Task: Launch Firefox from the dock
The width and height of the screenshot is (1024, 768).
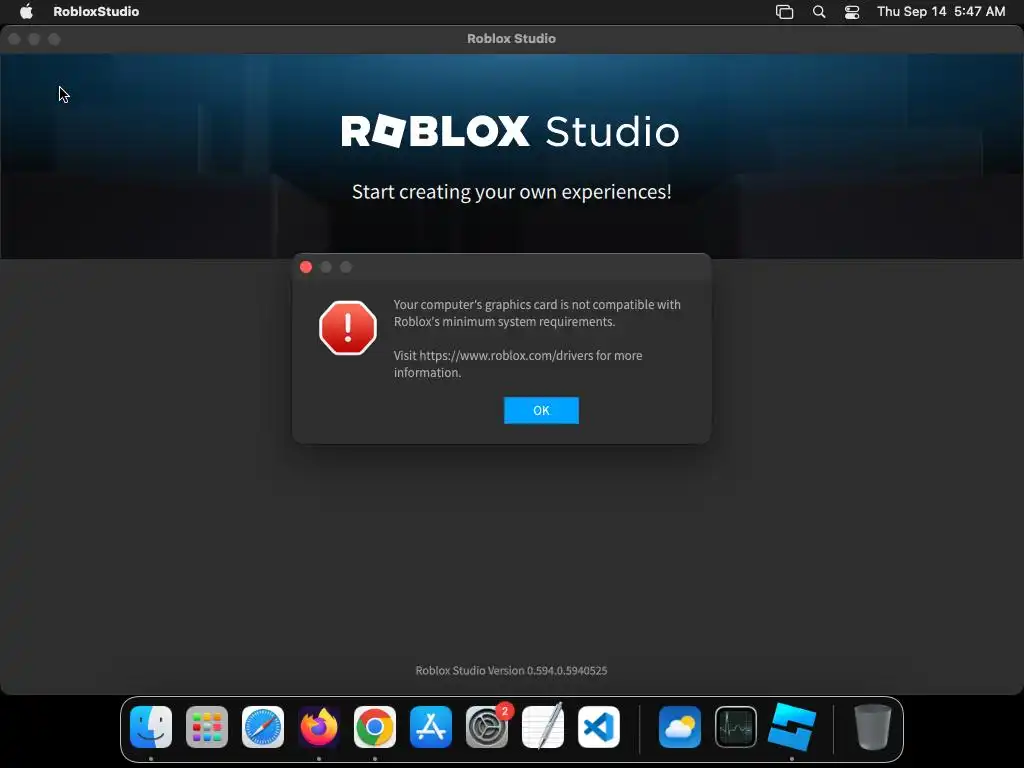Action: (x=319, y=727)
